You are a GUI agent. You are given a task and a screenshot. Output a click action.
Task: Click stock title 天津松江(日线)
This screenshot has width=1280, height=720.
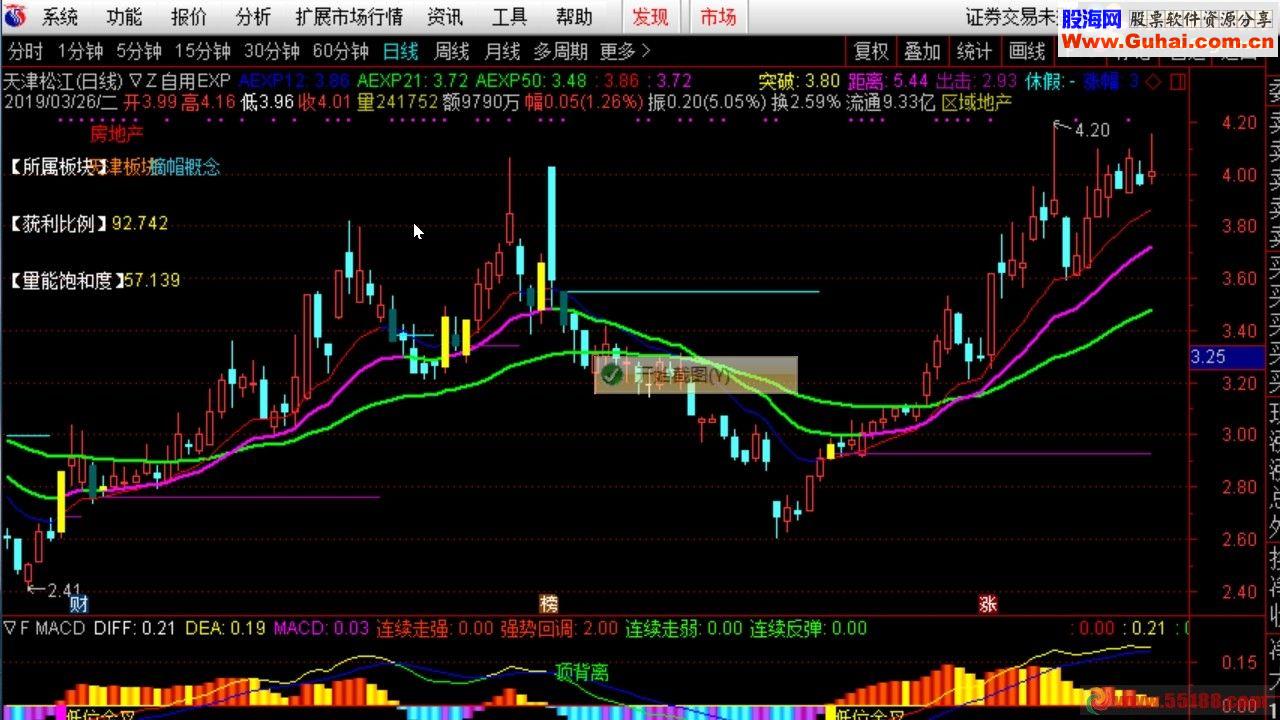point(63,81)
